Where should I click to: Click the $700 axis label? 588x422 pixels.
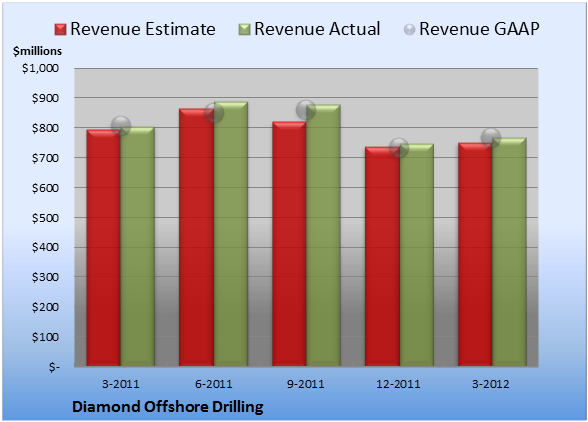(45, 158)
